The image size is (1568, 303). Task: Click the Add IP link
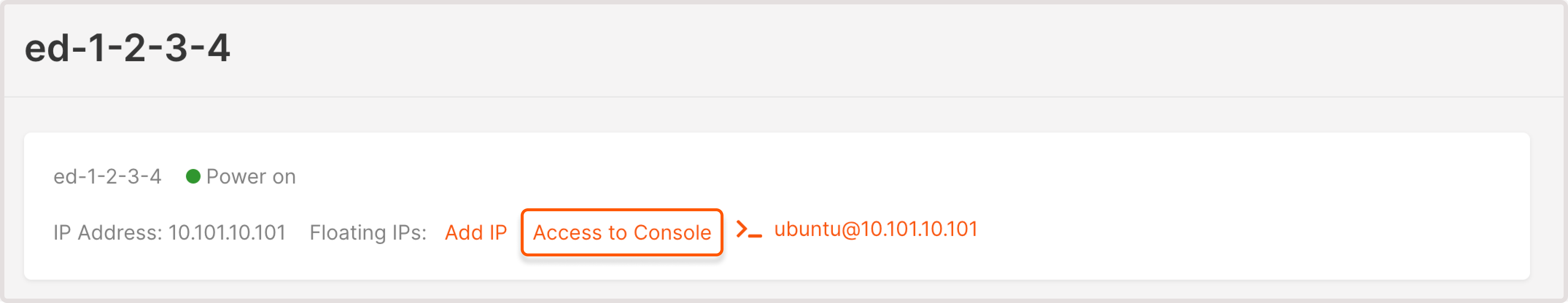(477, 231)
